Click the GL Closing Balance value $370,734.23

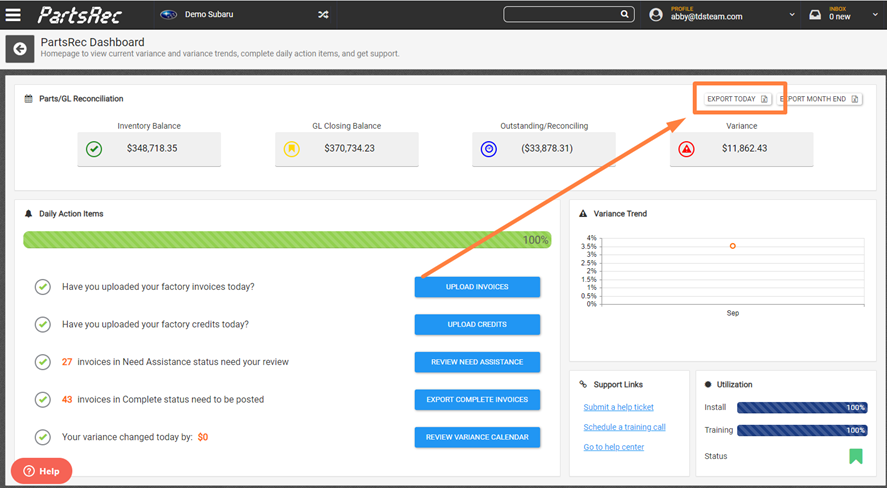point(350,148)
